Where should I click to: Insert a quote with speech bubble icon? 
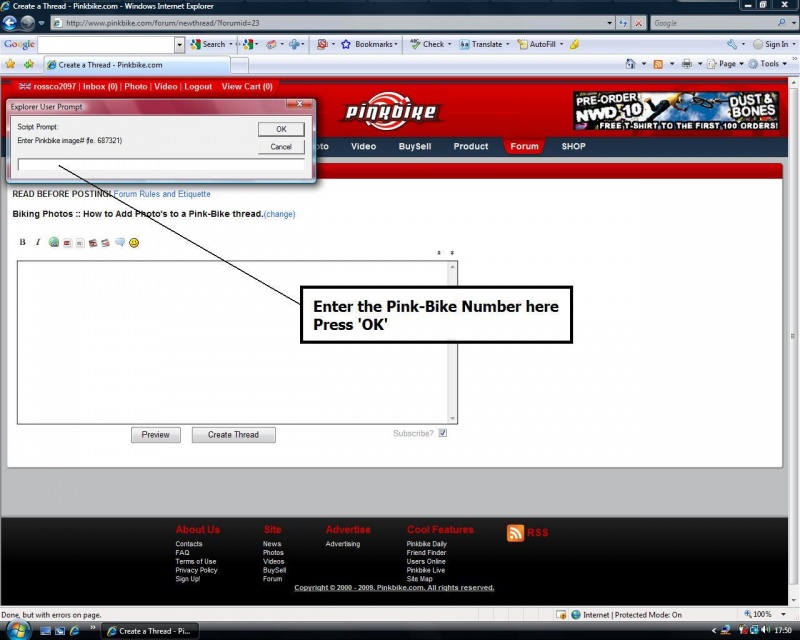click(120, 242)
